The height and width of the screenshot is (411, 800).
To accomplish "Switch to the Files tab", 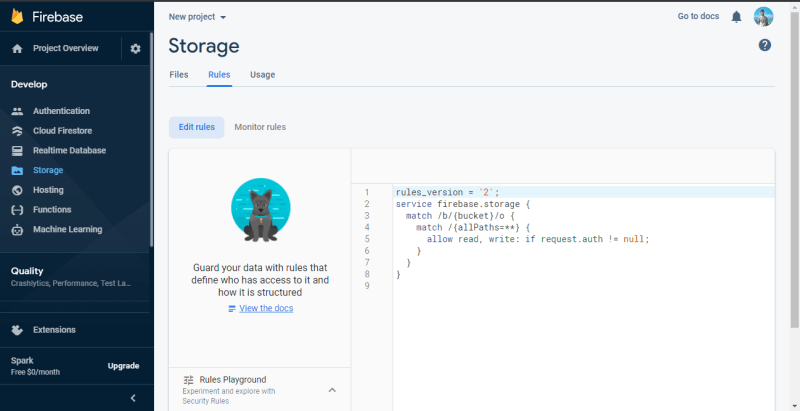I will coord(179,75).
